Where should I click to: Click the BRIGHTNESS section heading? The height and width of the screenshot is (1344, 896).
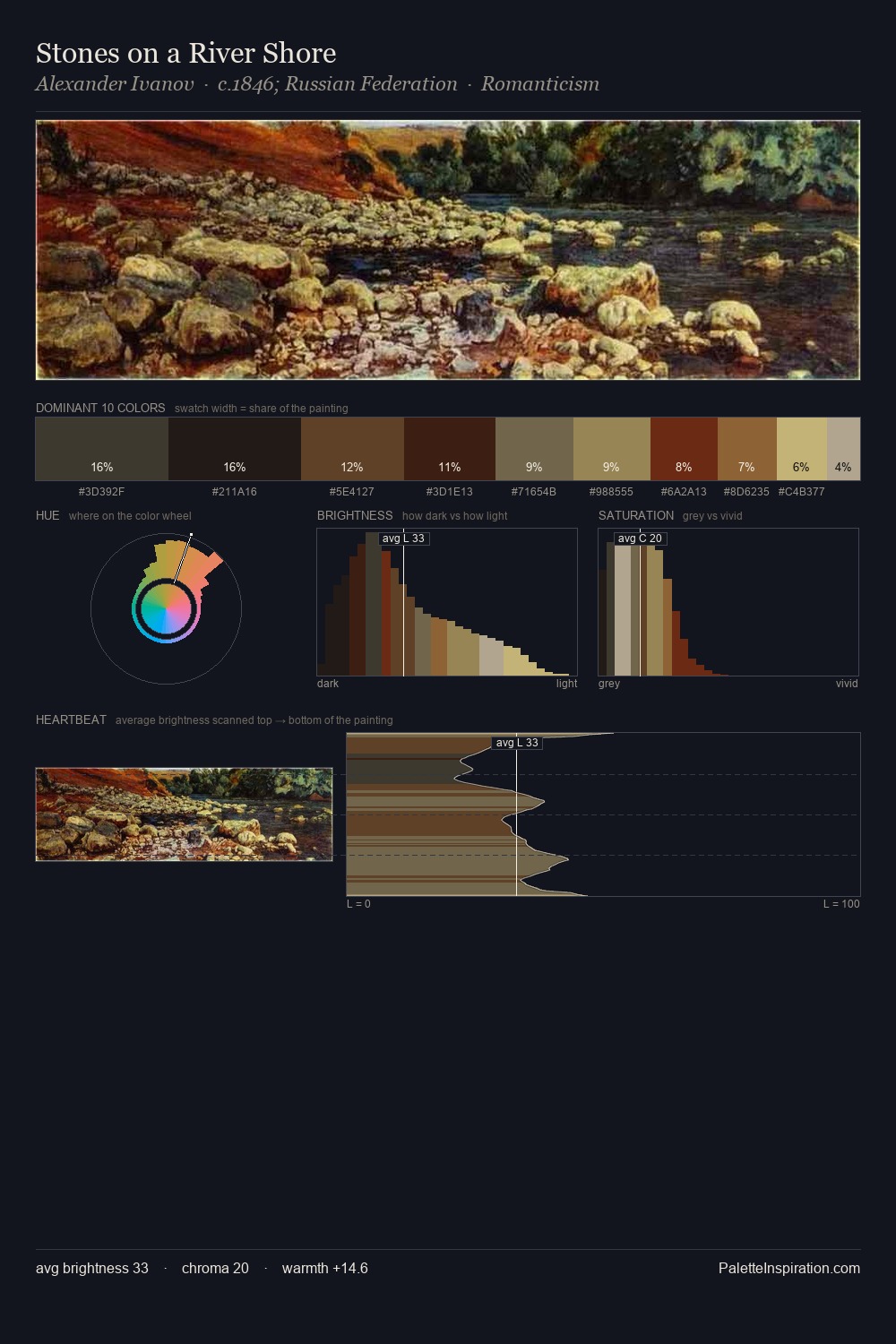point(355,515)
